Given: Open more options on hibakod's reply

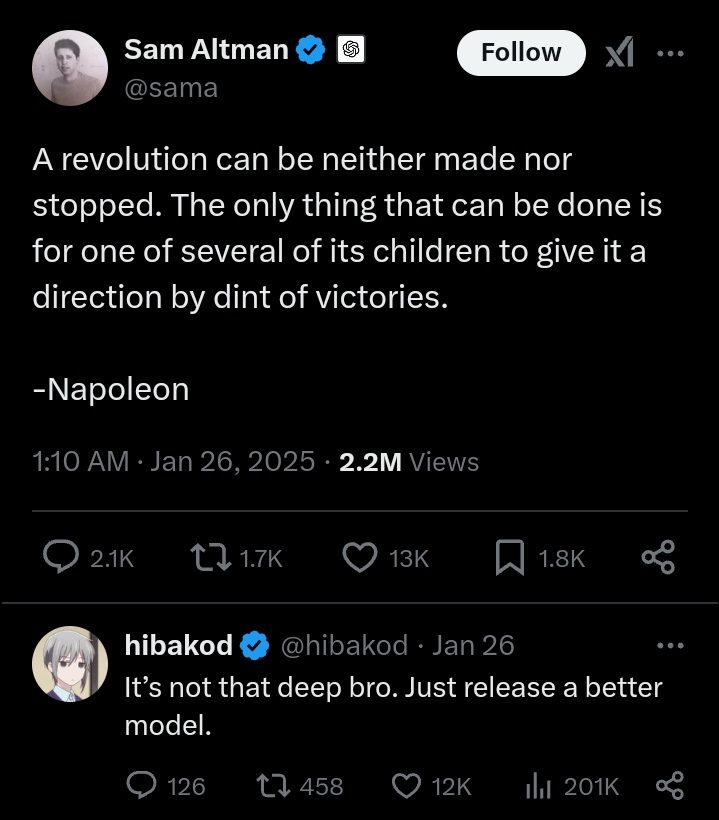Looking at the screenshot, I should (669, 645).
